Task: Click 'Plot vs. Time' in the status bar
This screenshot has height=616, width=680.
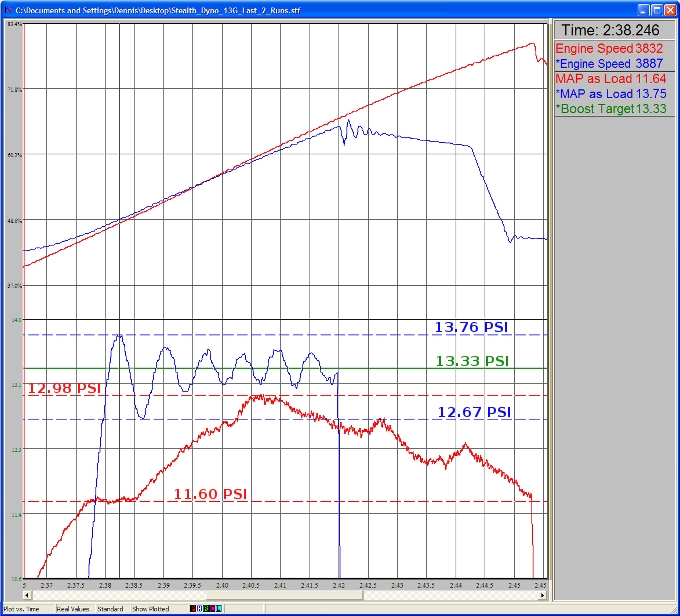Action: [21, 609]
